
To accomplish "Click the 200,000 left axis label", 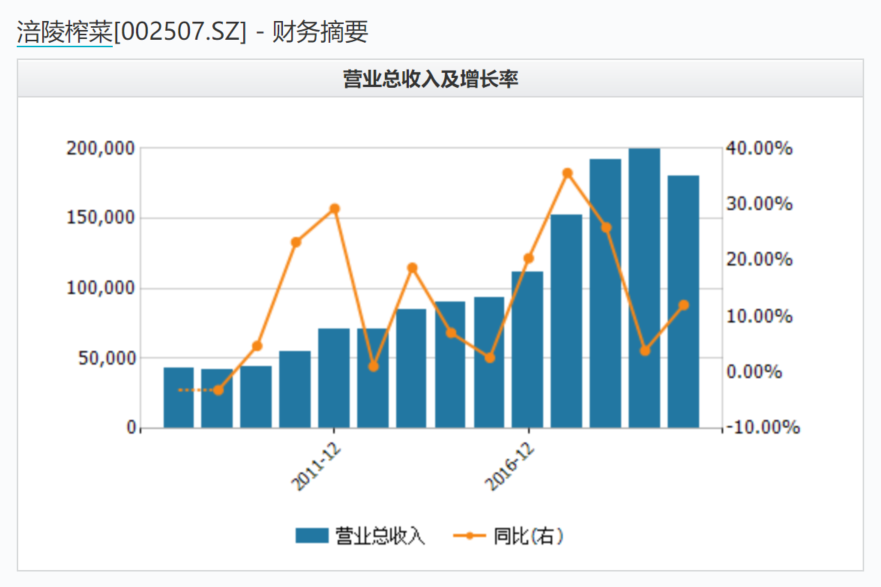I will point(101,148).
